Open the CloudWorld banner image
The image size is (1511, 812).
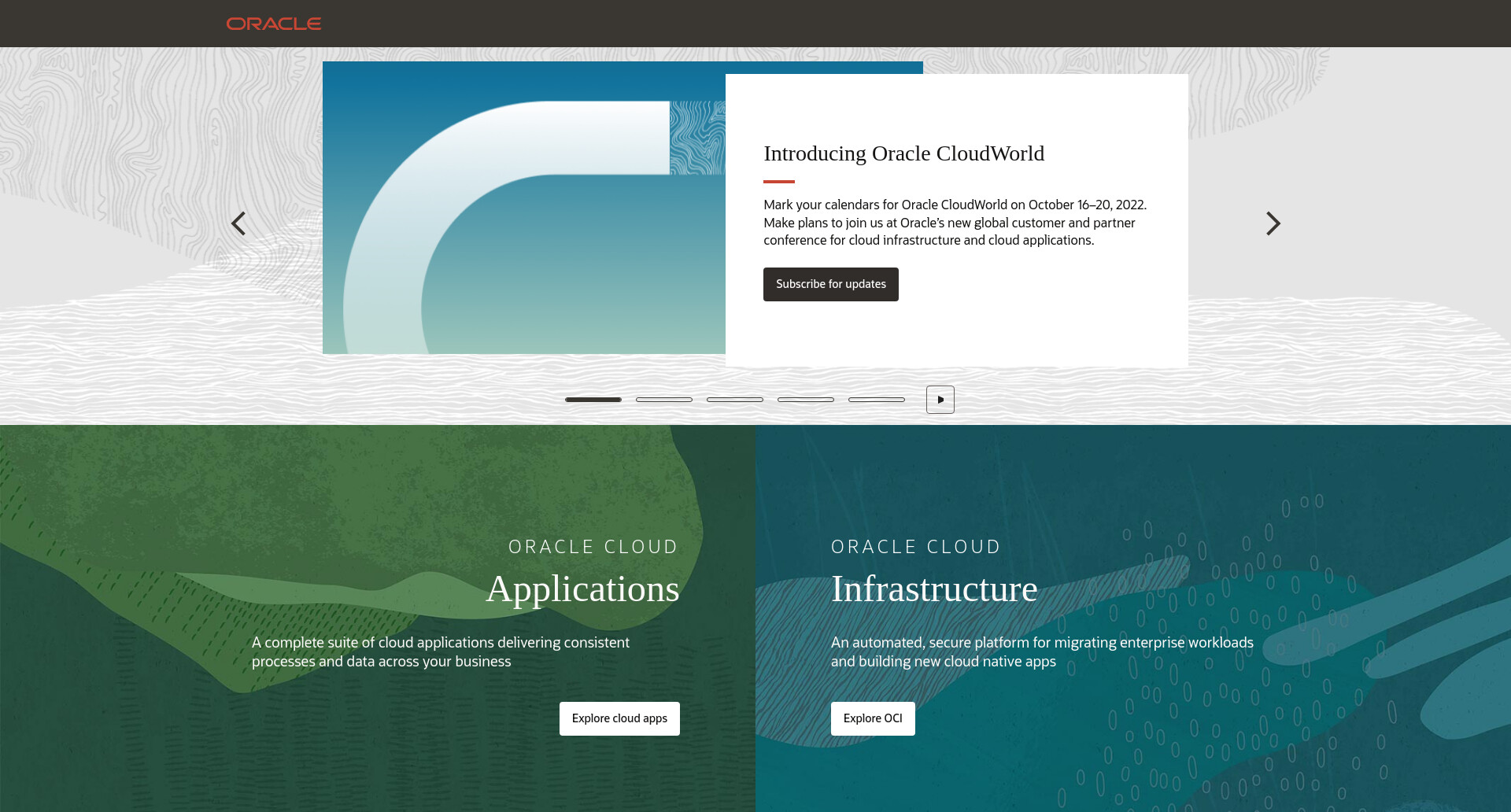[x=524, y=208]
